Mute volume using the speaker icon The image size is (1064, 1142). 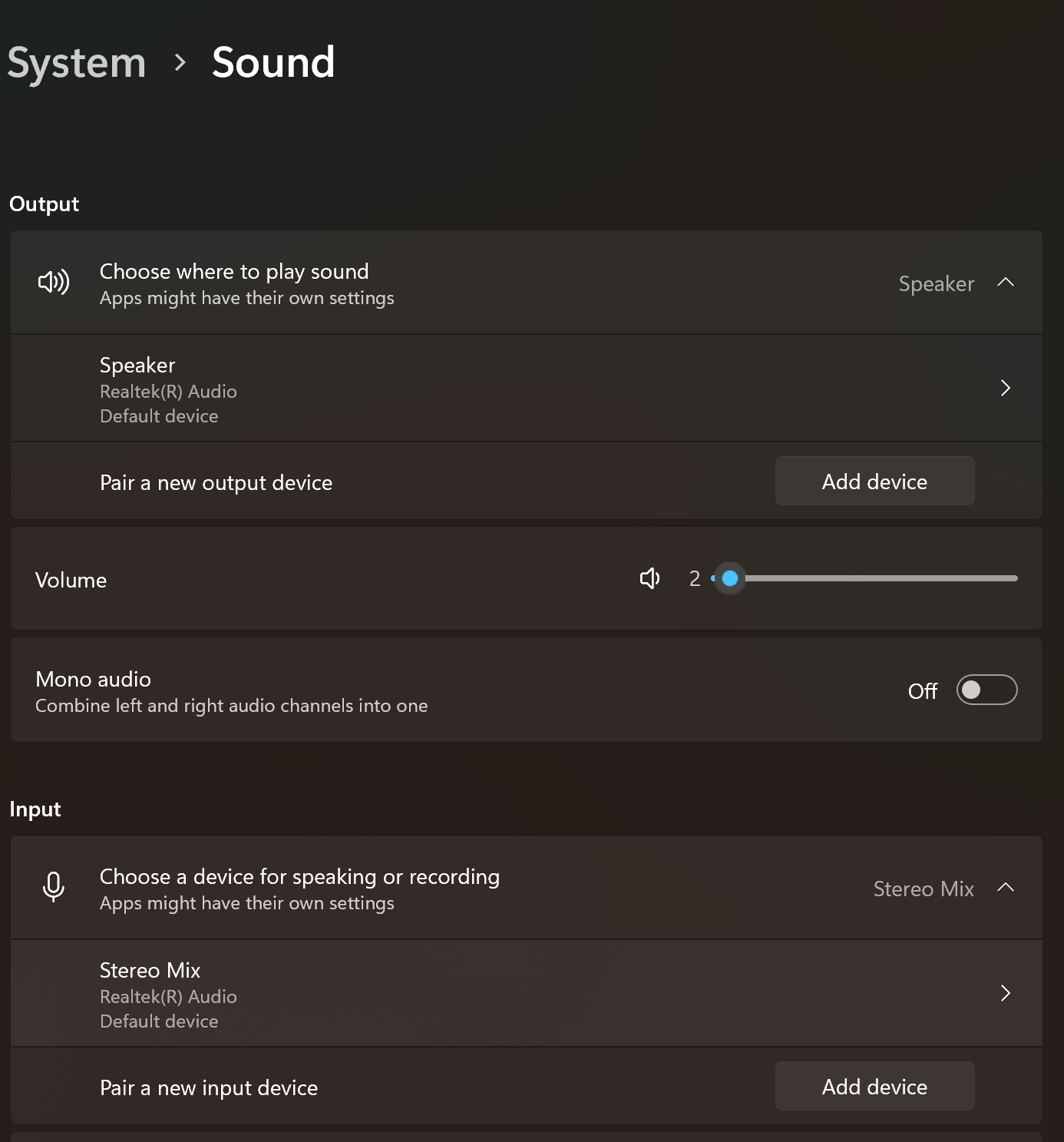(649, 578)
